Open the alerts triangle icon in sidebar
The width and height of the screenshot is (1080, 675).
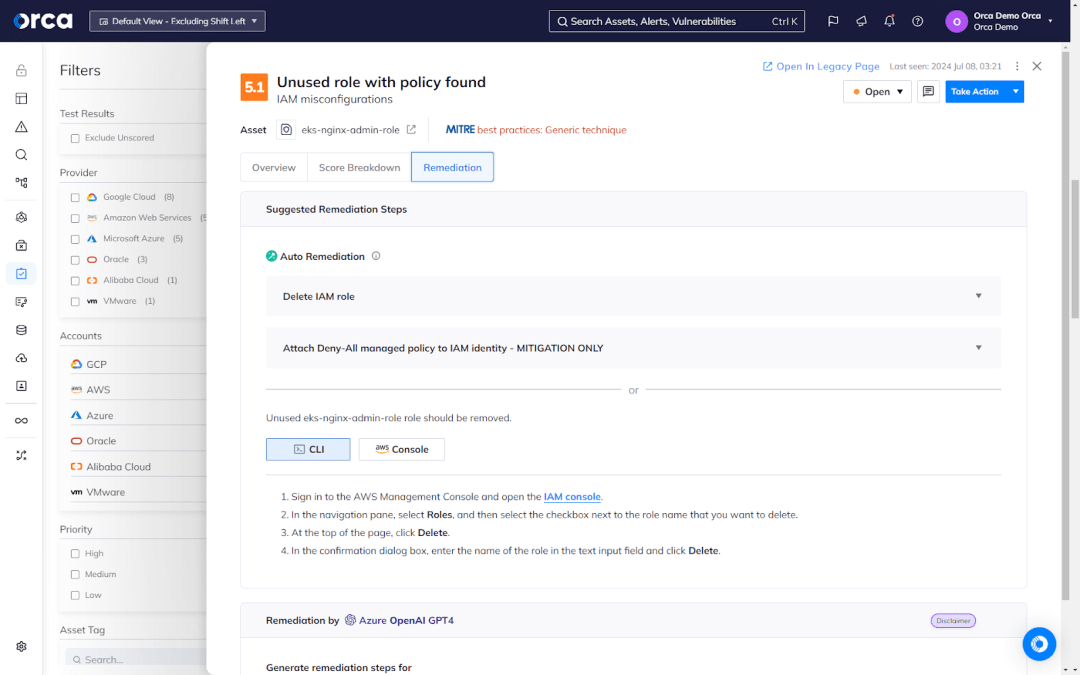[x=21, y=127]
